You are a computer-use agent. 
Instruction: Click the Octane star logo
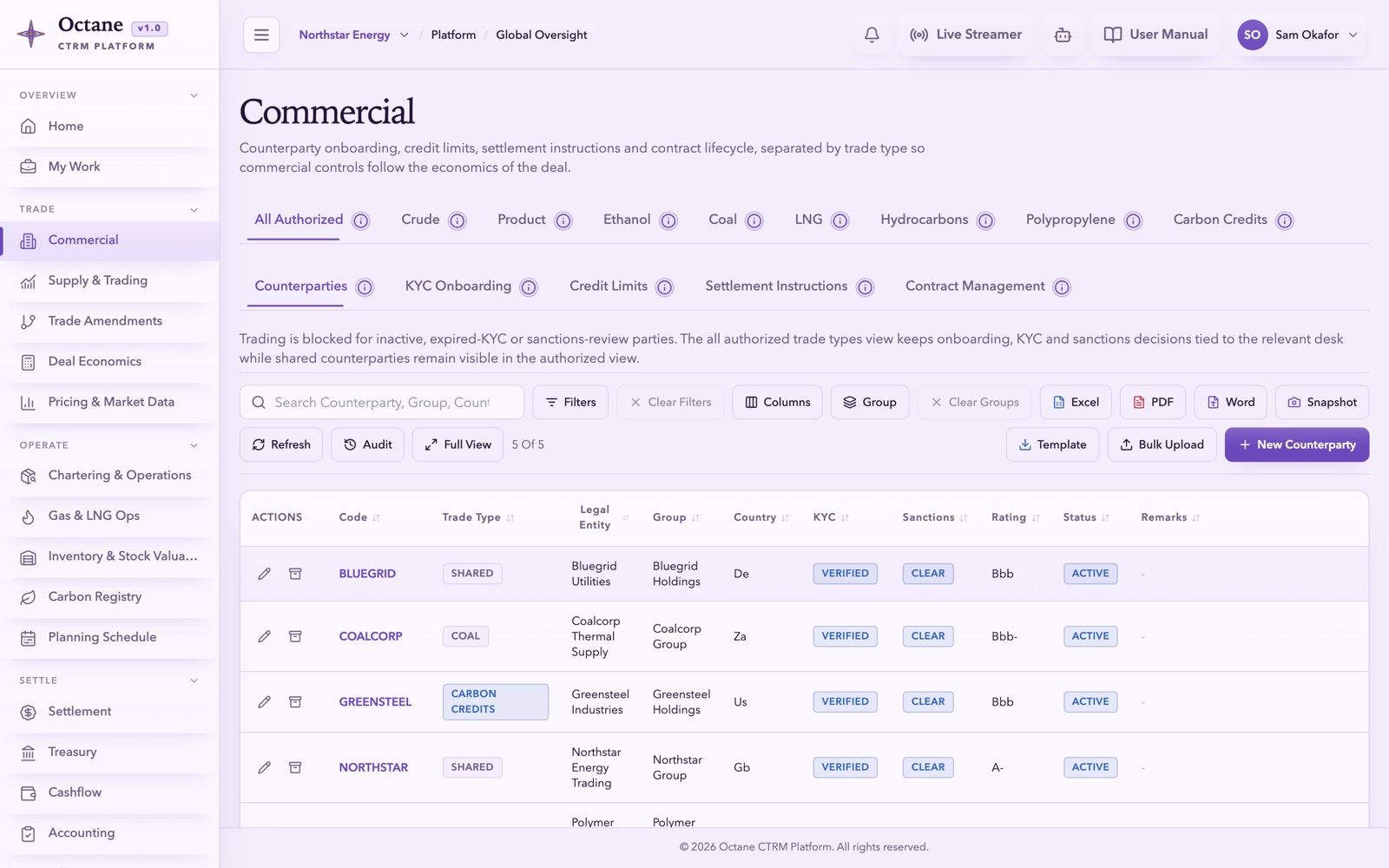coord(31,34)
